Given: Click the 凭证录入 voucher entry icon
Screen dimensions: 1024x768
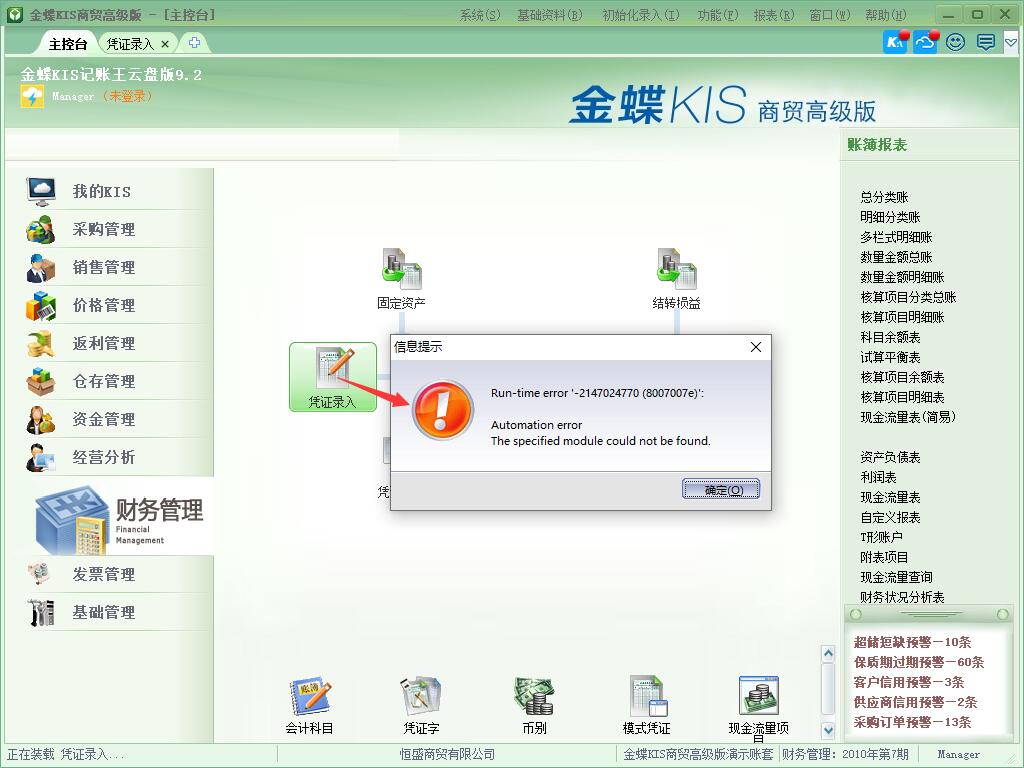Looking at the screenshot, I should click(x=333, y=377).
